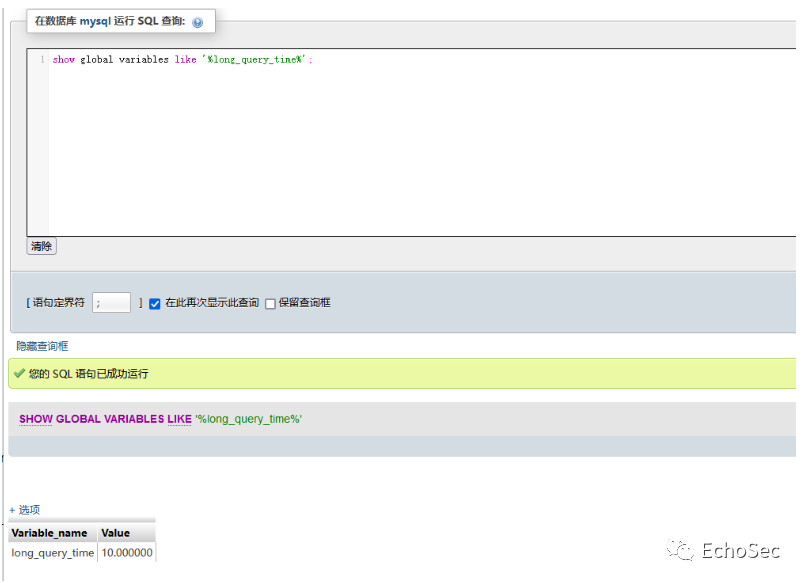This screenshot has width=805, height=583.
Task: Click line number 1 in editor gutter
Action: [42, 60]
